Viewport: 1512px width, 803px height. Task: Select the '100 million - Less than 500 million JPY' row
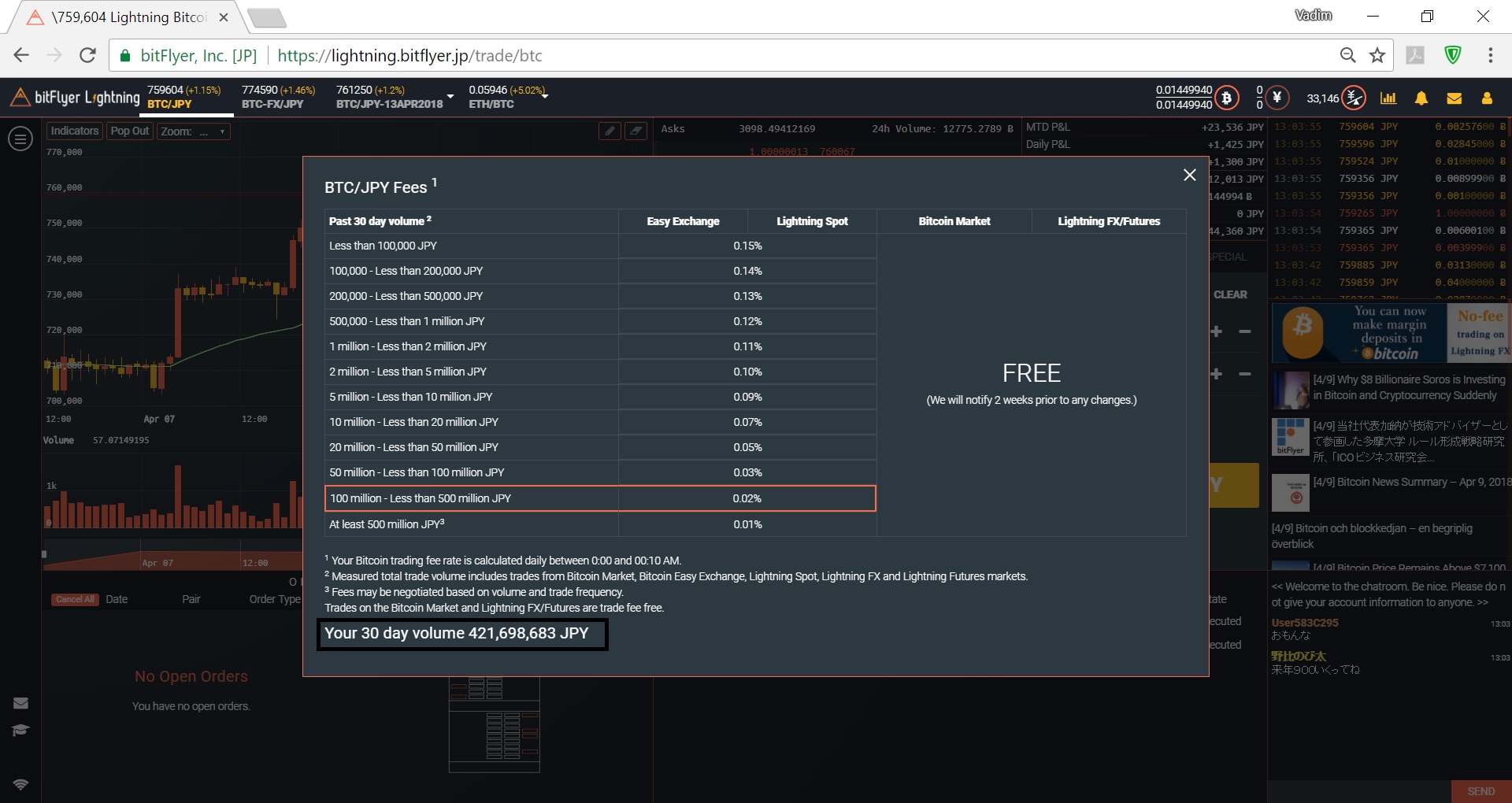point(600,498)
